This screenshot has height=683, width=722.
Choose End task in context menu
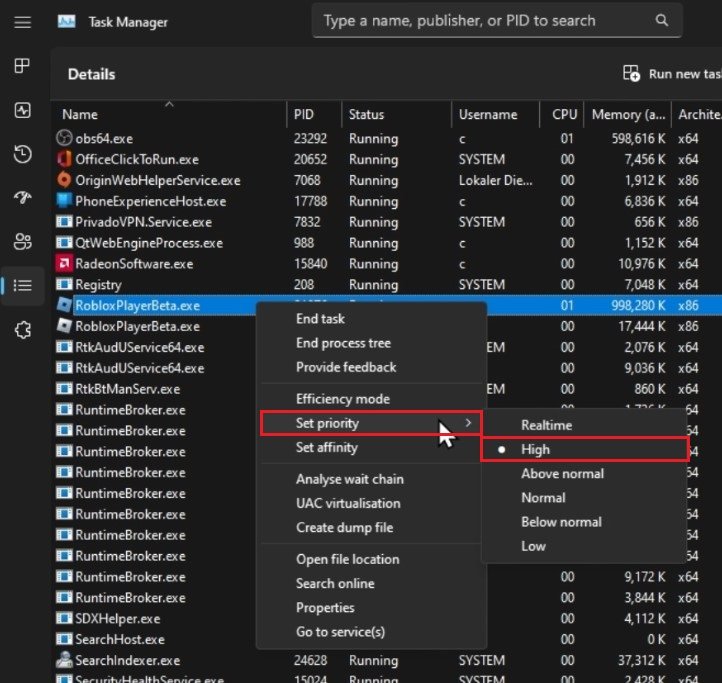tap(371, 319)
